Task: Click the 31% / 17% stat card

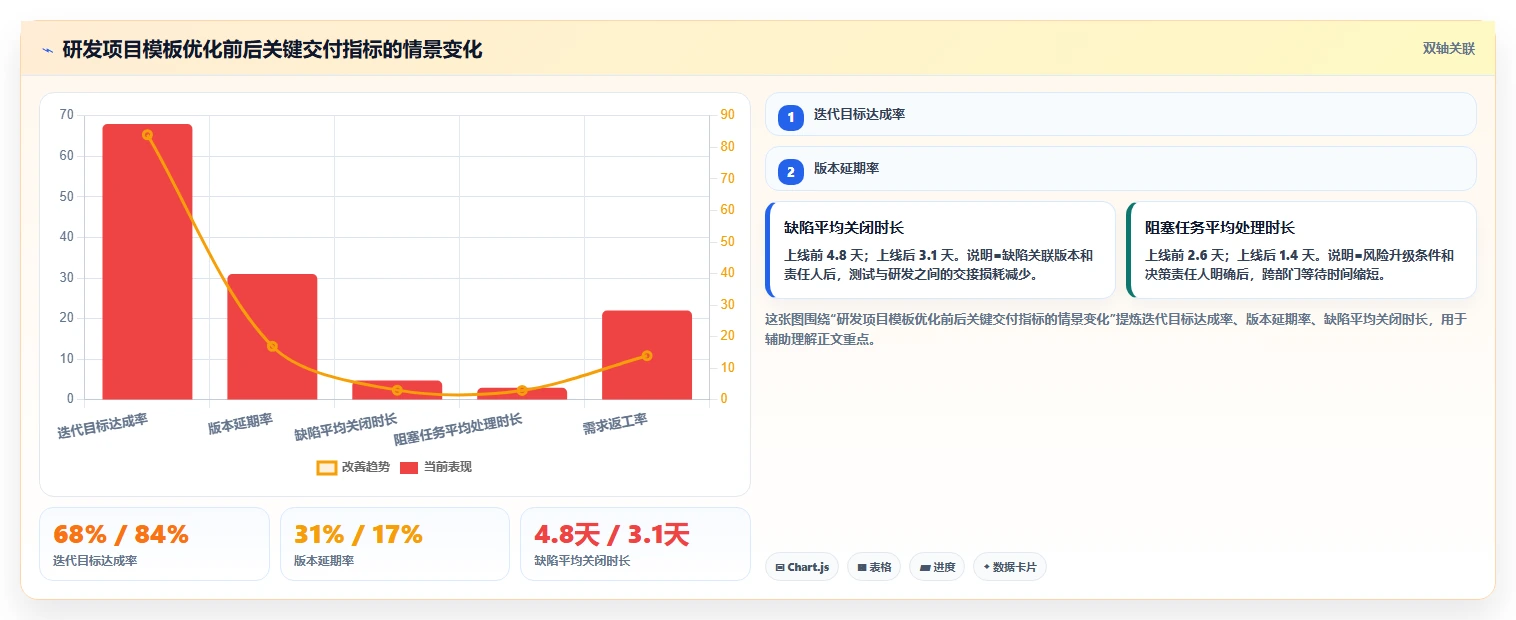Action: 395,544
